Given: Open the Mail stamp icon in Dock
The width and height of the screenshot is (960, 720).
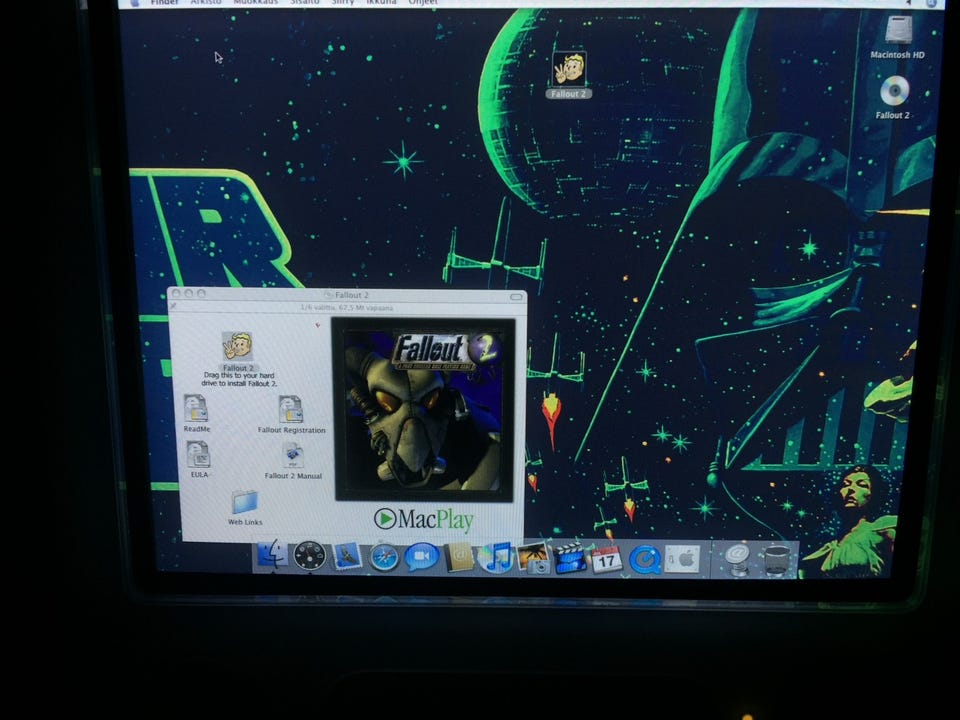Looking at the screenshot, I should tap(347, 557).
